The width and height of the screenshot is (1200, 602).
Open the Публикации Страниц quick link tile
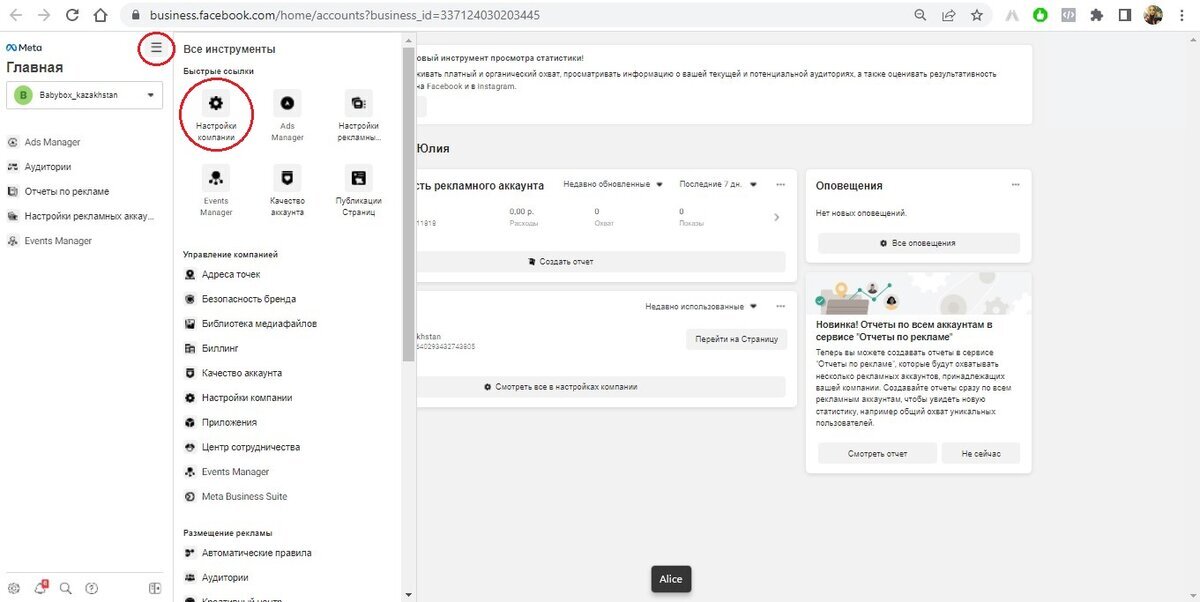[358, 191]
